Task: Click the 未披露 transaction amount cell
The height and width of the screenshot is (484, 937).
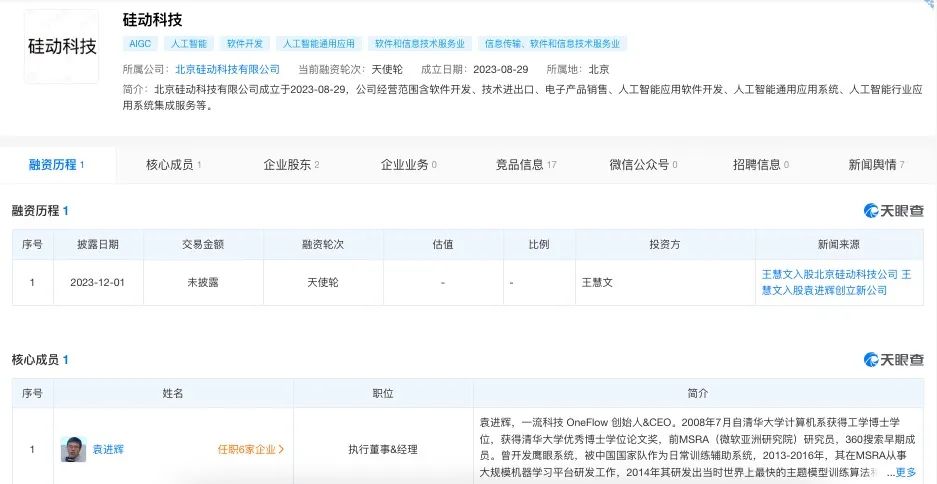Action: point(203,283)
